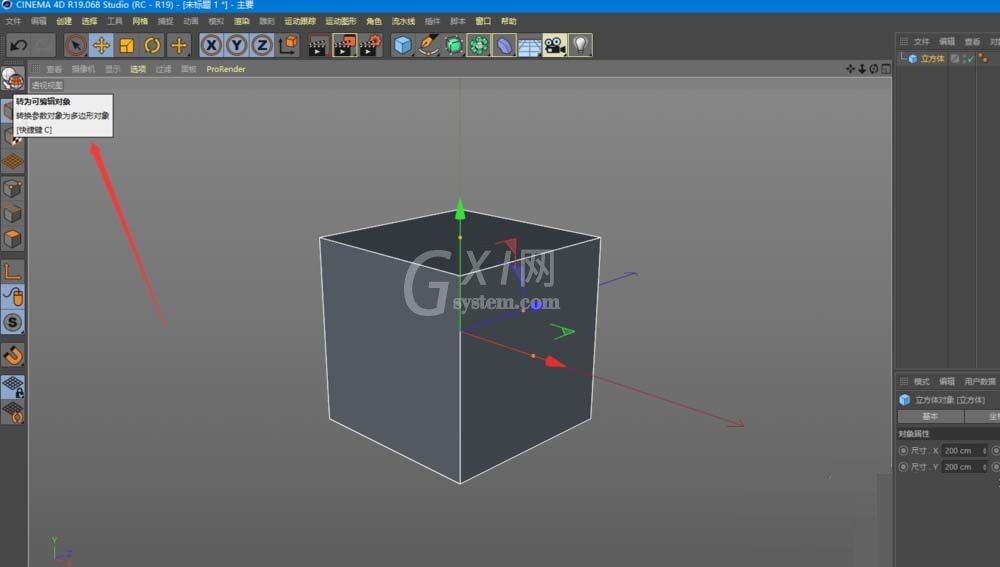Click Phong tag on 立方体 object

tap(983, 59)
